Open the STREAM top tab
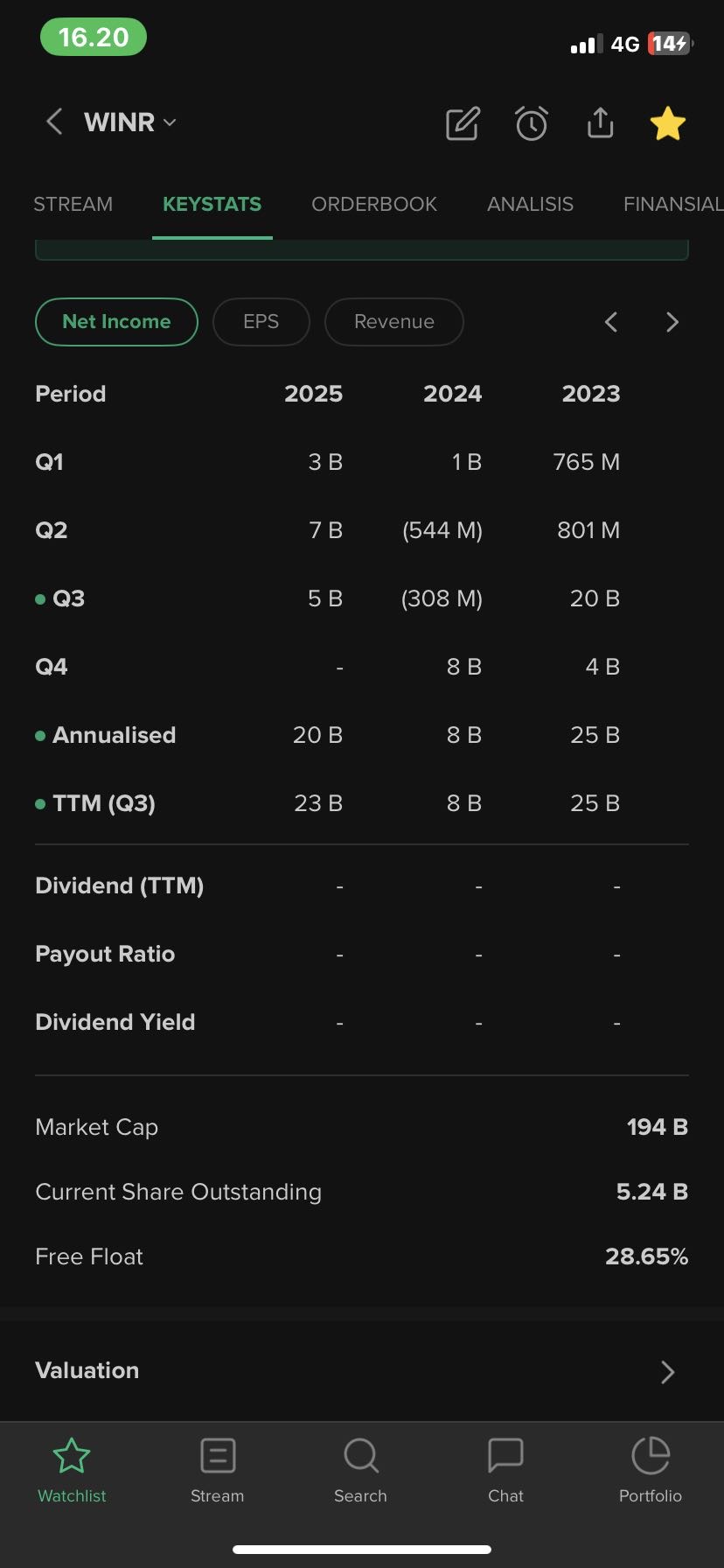This screenshot has height=1568, width=724. pyautogui.click(x=73, y=204)
